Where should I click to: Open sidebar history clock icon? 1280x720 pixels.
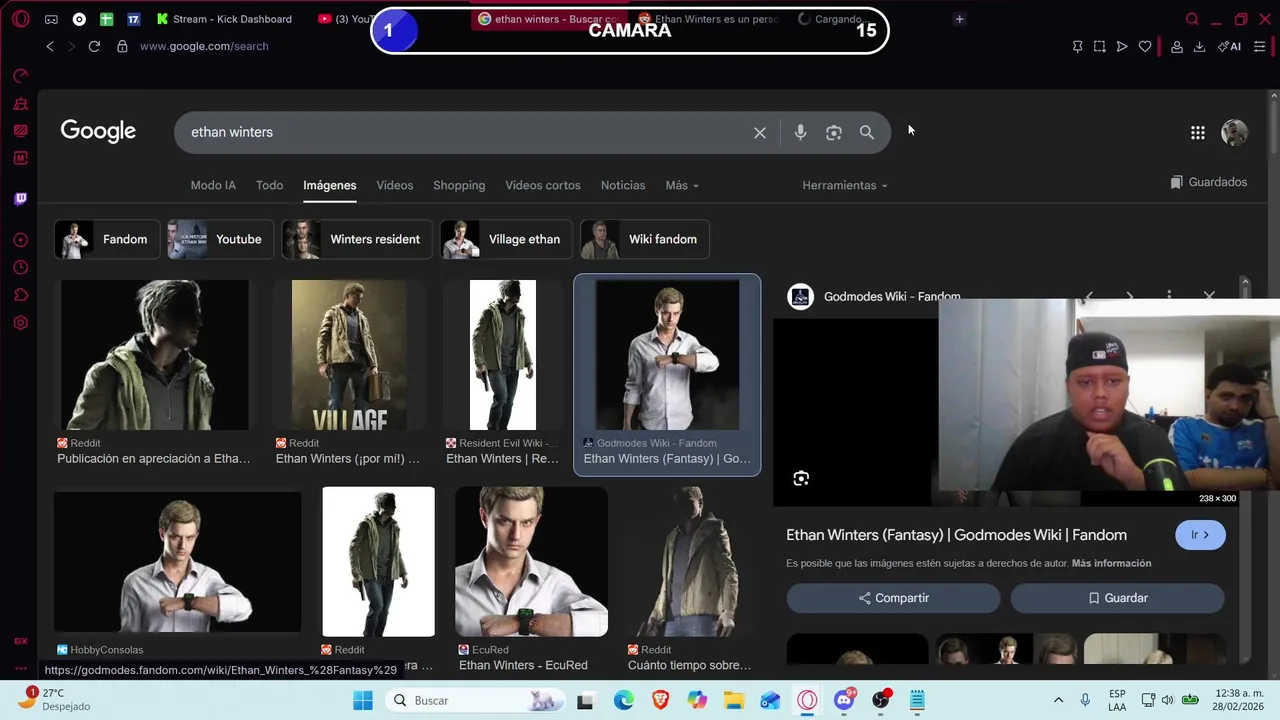pyautogui.click(x=21, y=268)
